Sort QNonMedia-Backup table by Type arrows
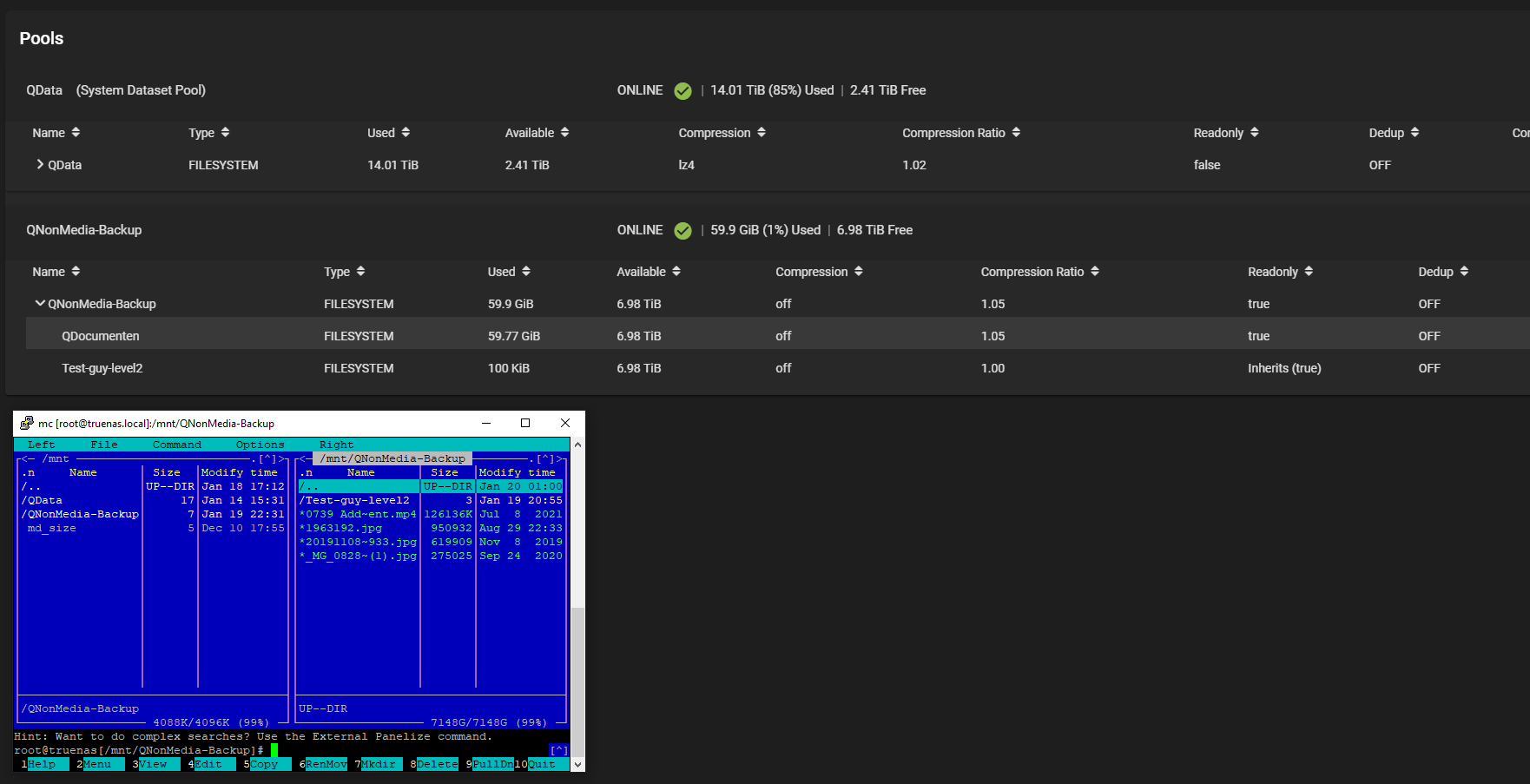 coord(360,271)
